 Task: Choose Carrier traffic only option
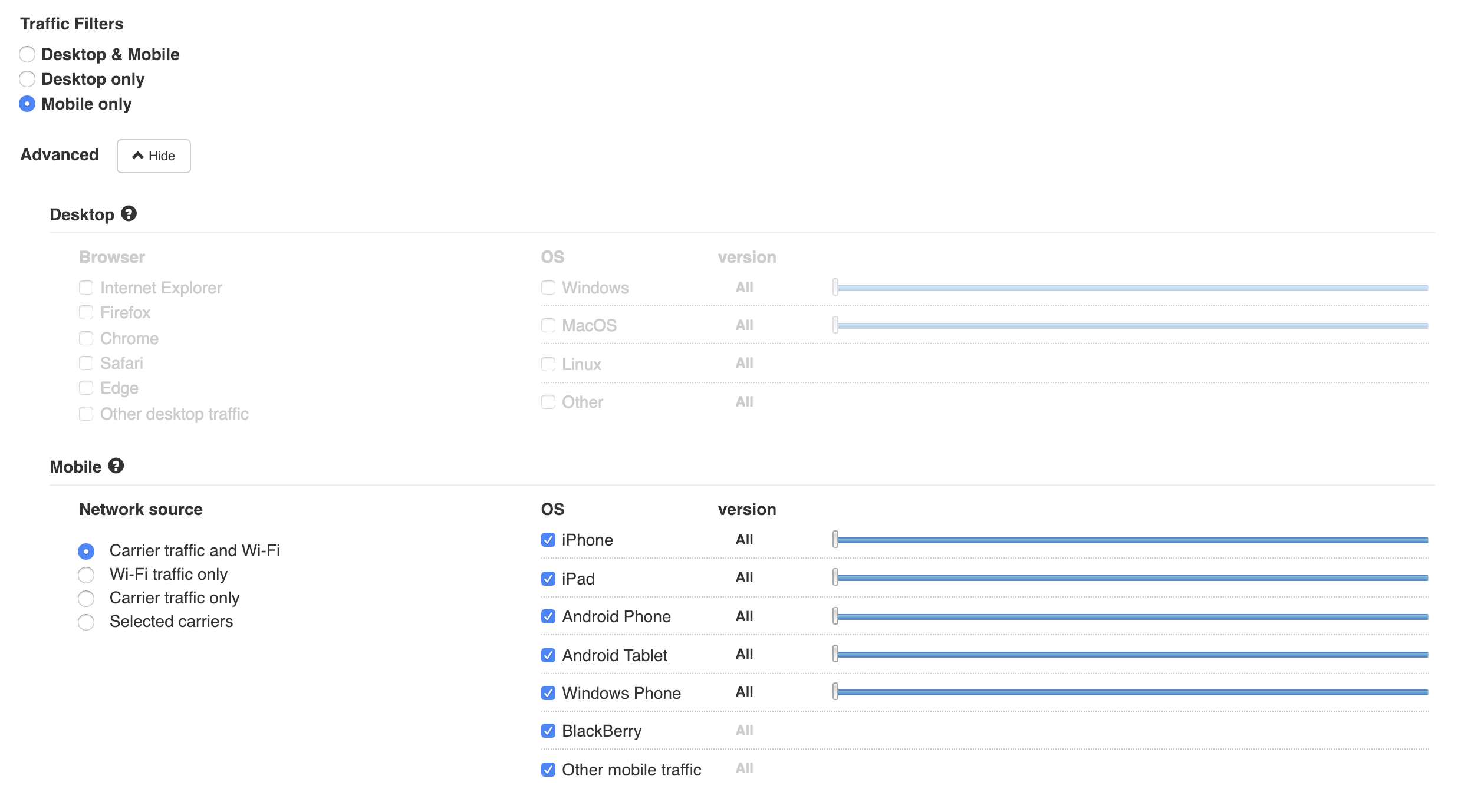pos(86,598)
